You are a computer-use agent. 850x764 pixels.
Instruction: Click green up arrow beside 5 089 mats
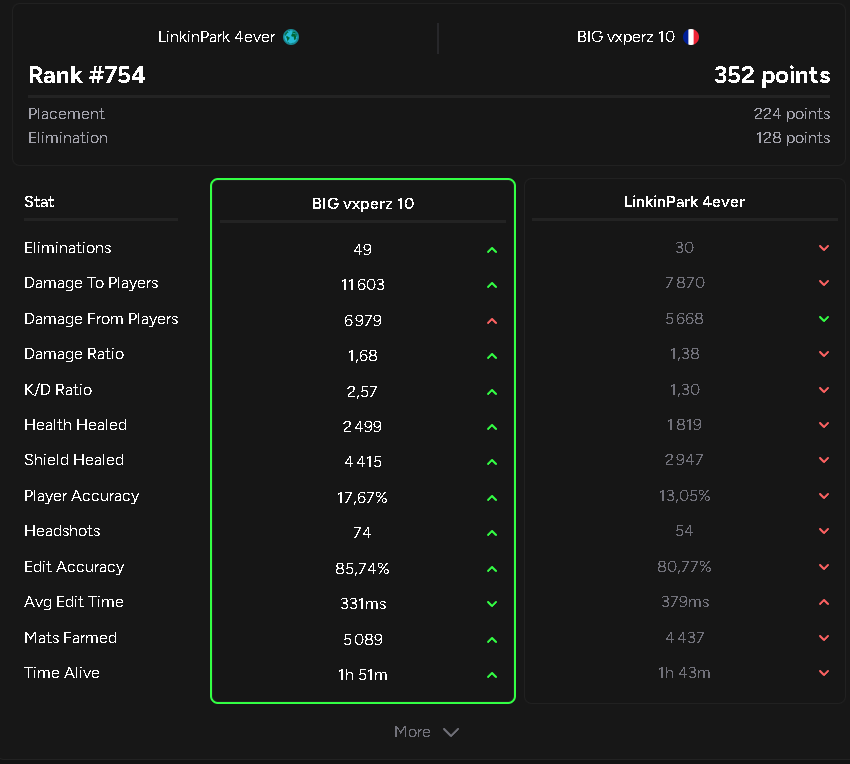point(492,640)
